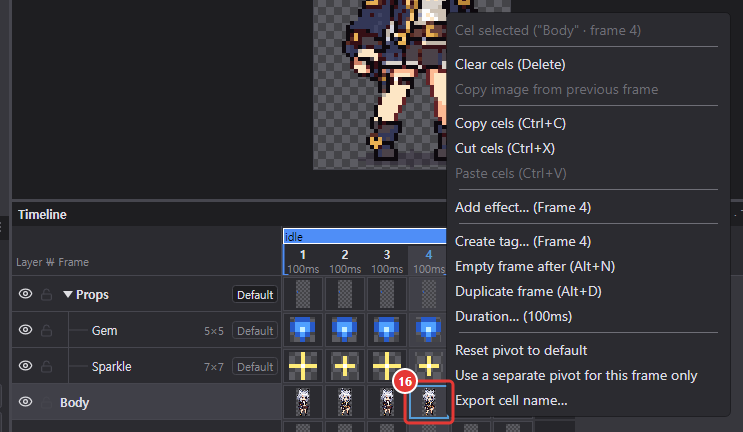Open Default dropdown for Props layer
This screenshot has height=432, width=743.
(255, 295)
